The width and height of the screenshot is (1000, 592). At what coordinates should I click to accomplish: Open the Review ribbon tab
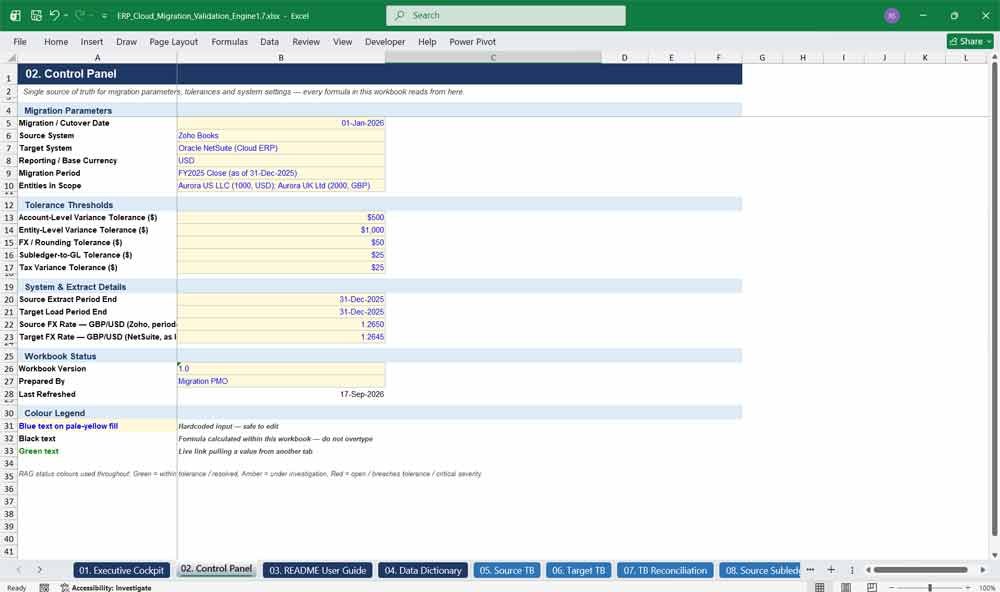pyautogui.click(x=306, y=41)
